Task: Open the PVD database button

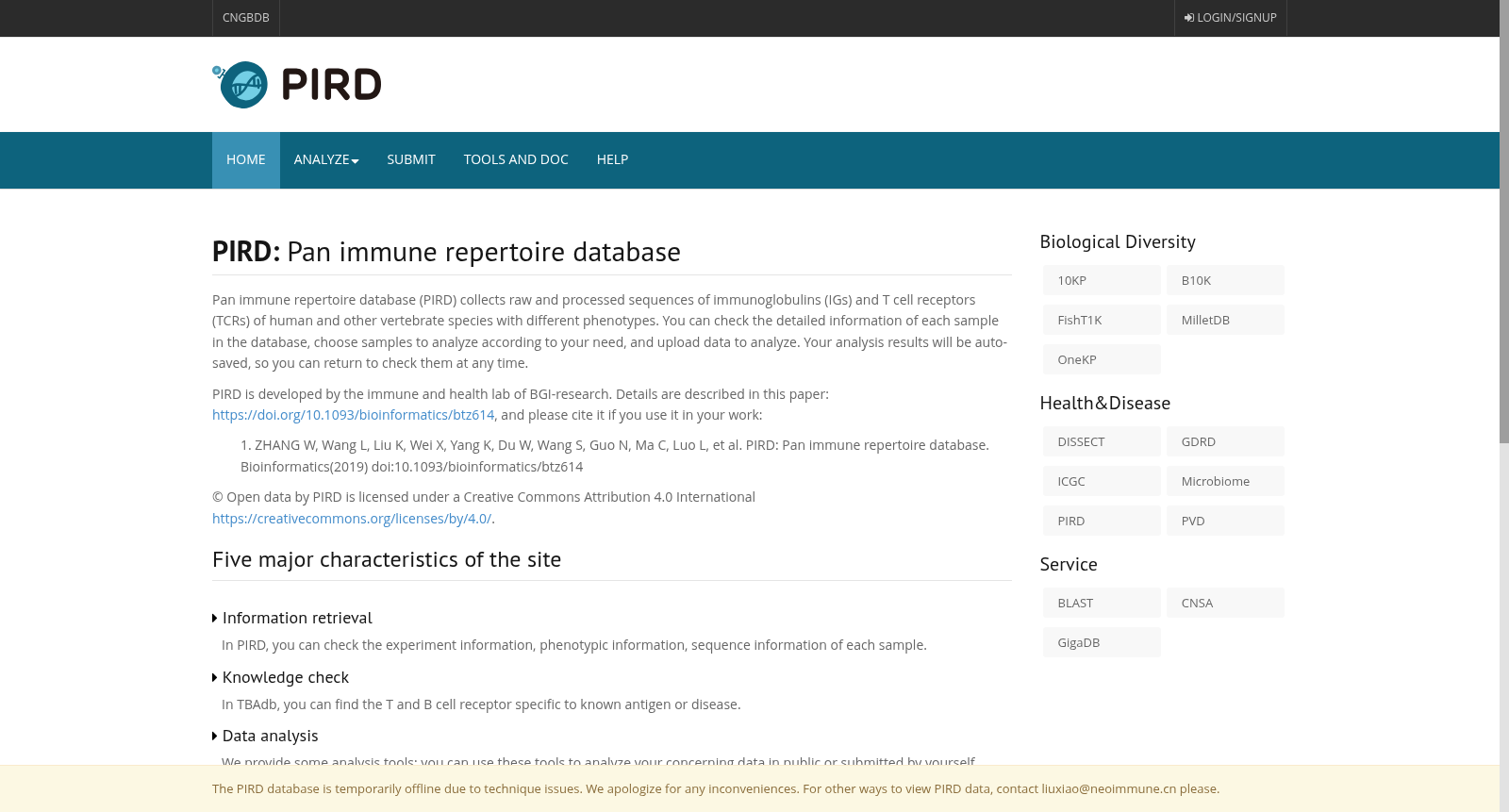Action: click(1225, 521)
